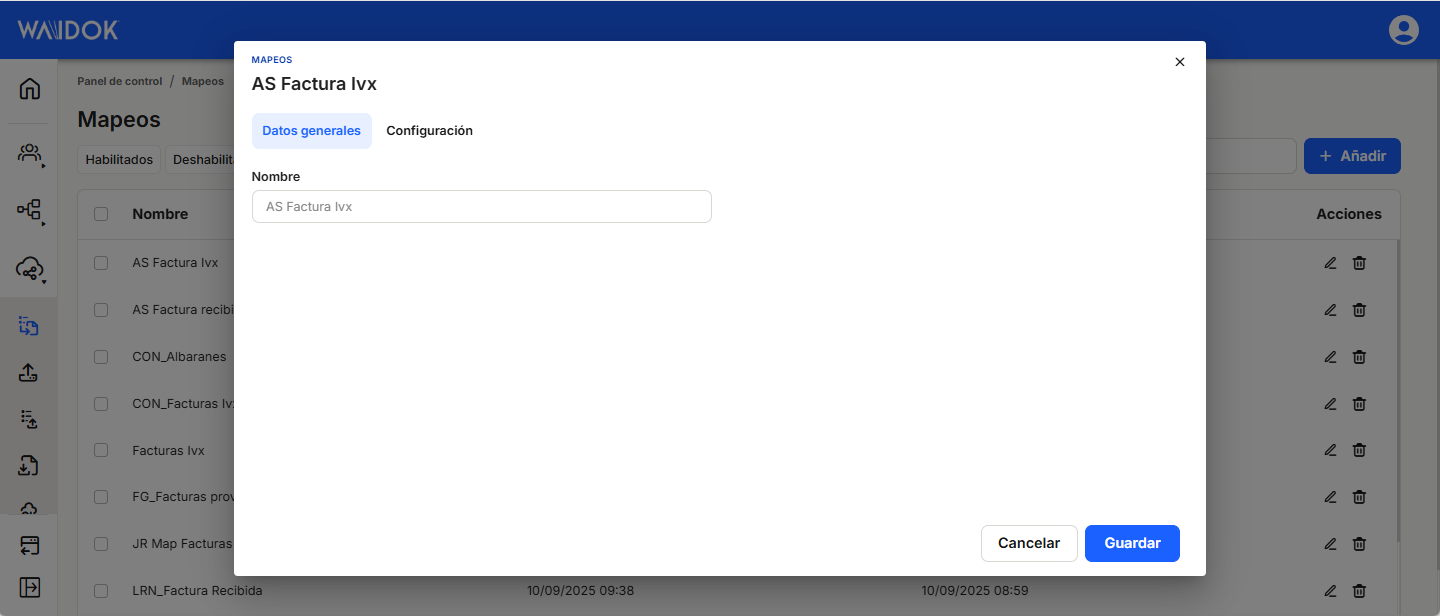Screen dimensions: 1440x616
Task: Open the user profile avatar icon
Action: [x=1403, y=30]
